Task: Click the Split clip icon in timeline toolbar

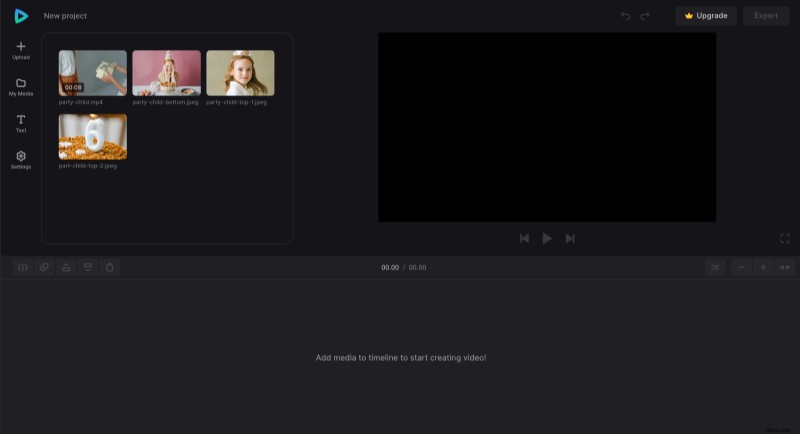Action: coord(22,267)
